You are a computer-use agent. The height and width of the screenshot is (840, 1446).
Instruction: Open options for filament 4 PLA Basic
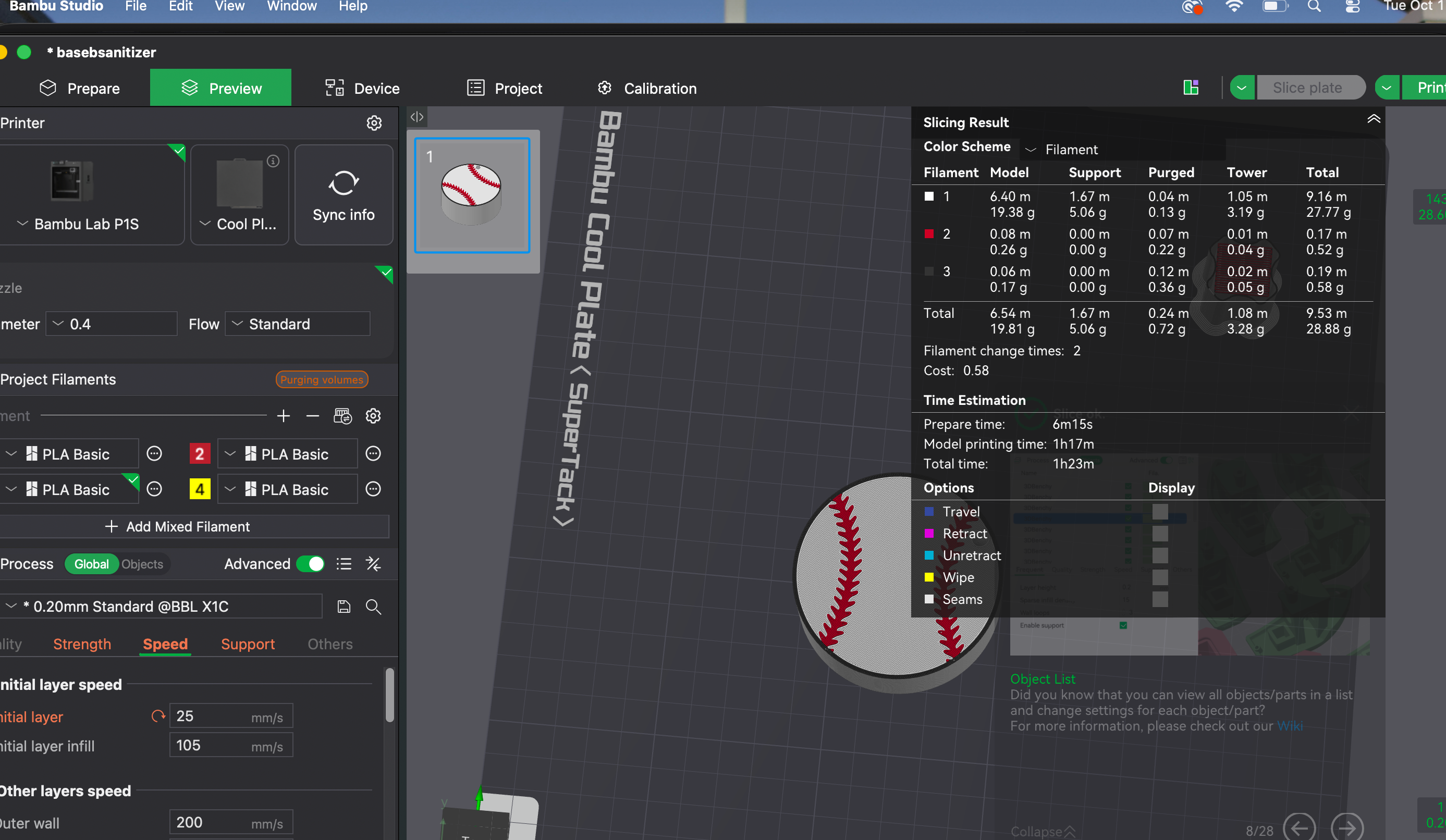(374, 489)
